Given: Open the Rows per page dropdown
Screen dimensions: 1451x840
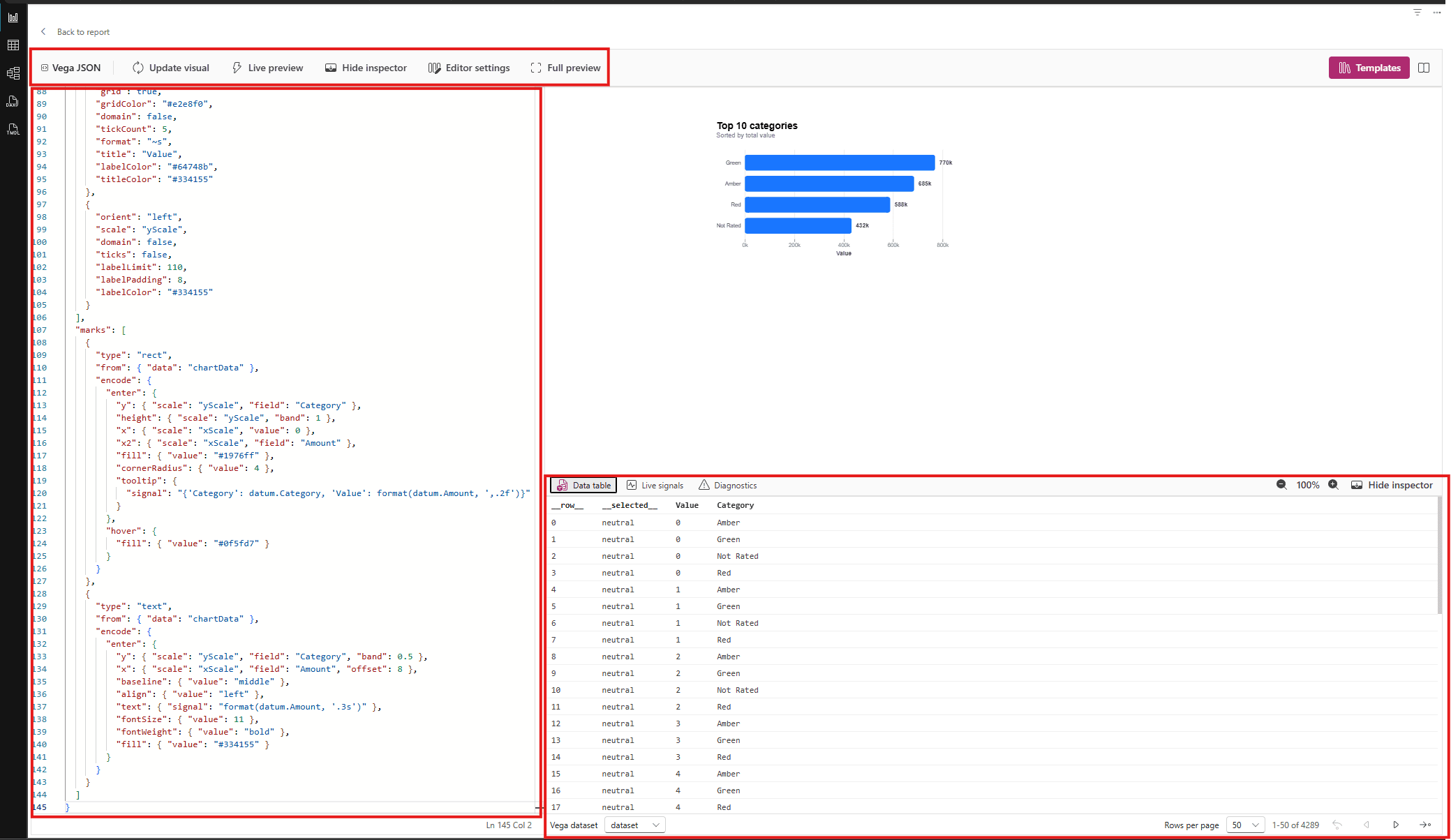Looking at the screenshot, I should pos(1245,825).
